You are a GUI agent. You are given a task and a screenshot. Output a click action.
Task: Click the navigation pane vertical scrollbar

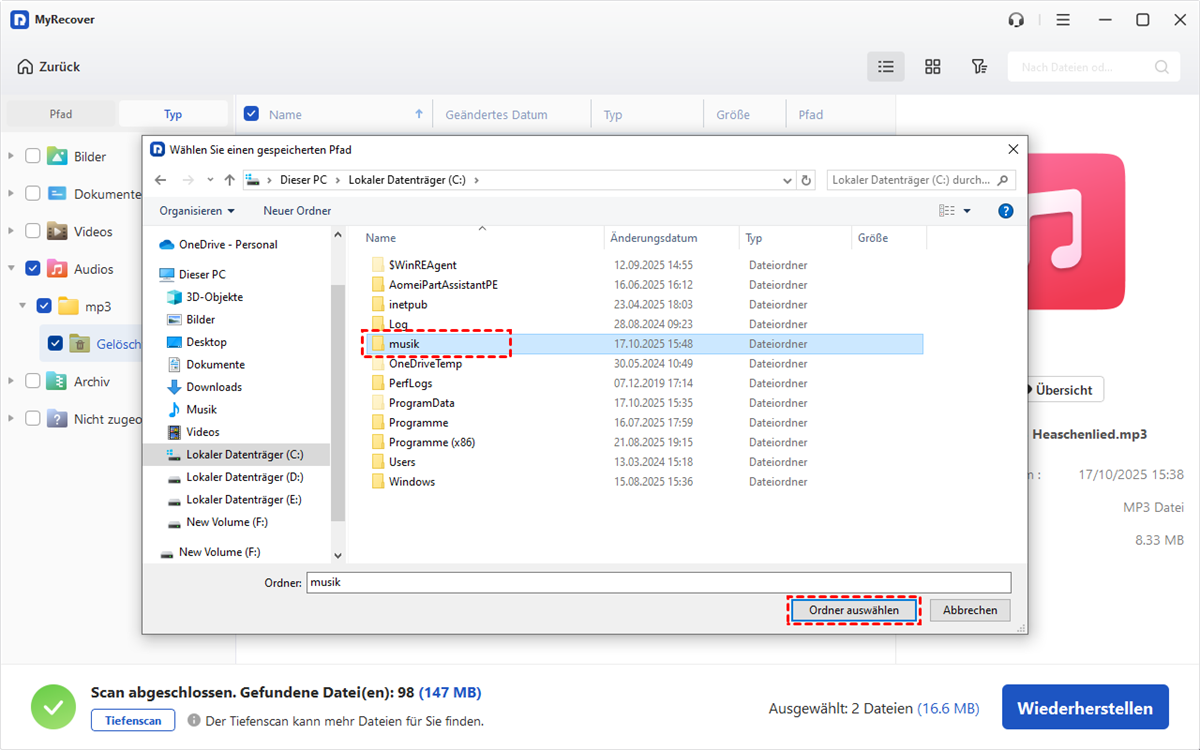pos(337,400)
